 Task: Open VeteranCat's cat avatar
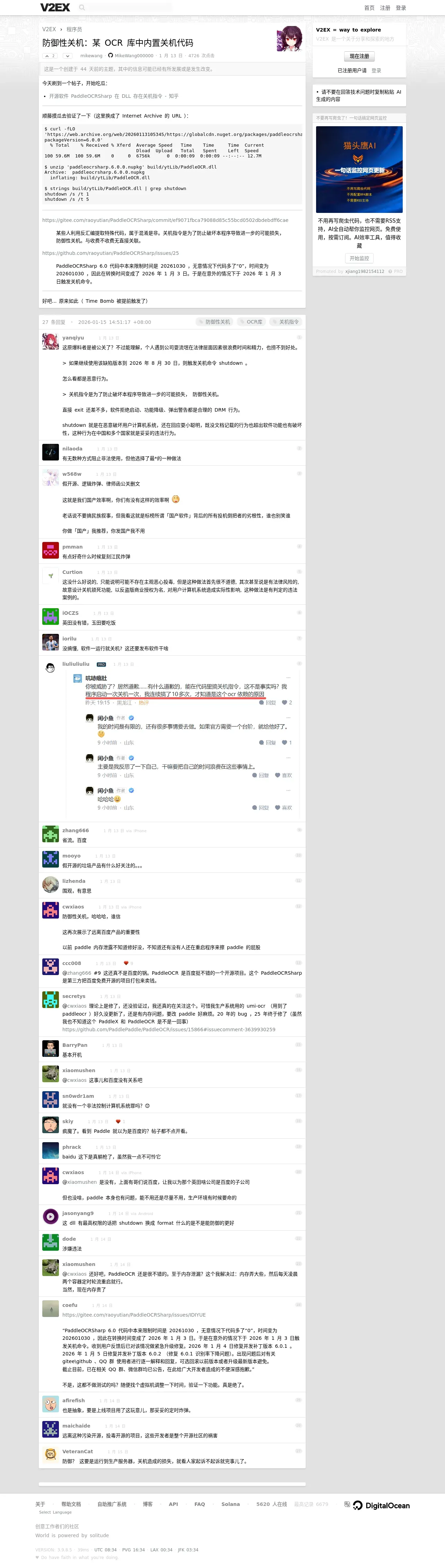[50, 1455]
